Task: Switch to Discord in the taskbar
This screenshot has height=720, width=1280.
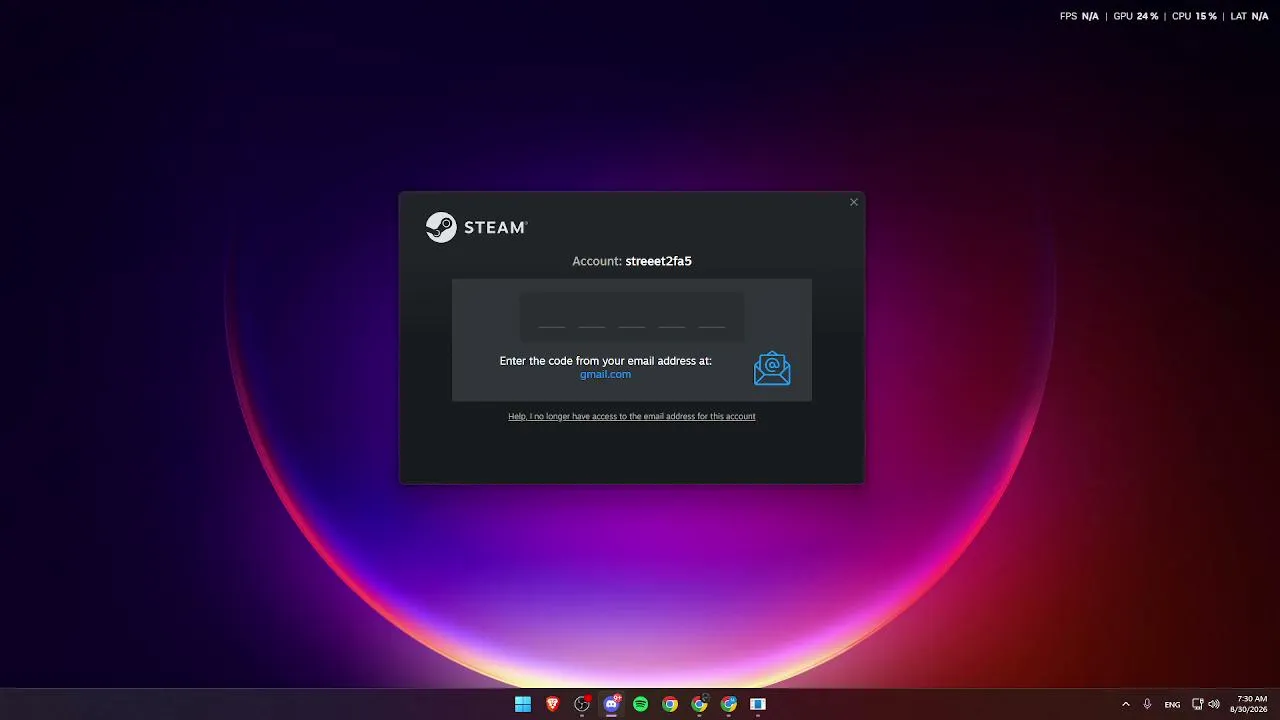Action: (x=612, y=704)
